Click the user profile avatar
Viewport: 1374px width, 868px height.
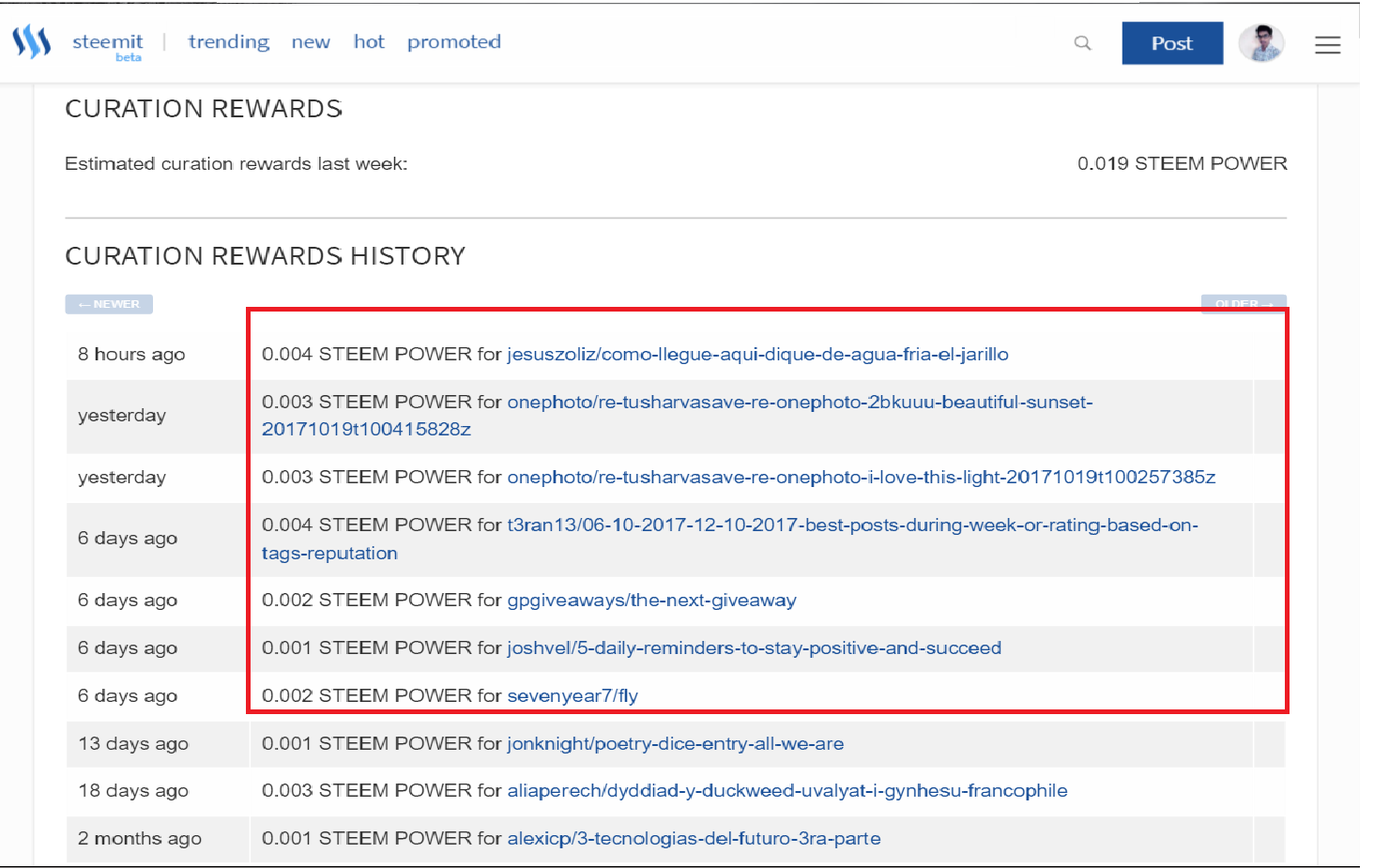[x=1260, y=43]
